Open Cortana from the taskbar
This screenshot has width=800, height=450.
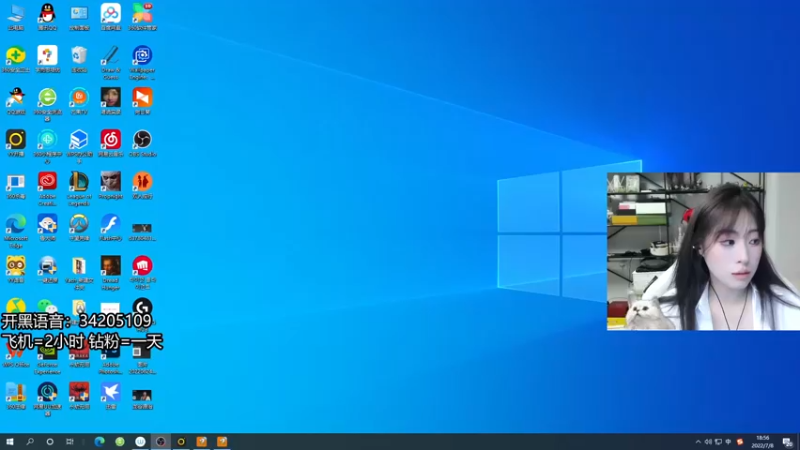click(49, 442)
